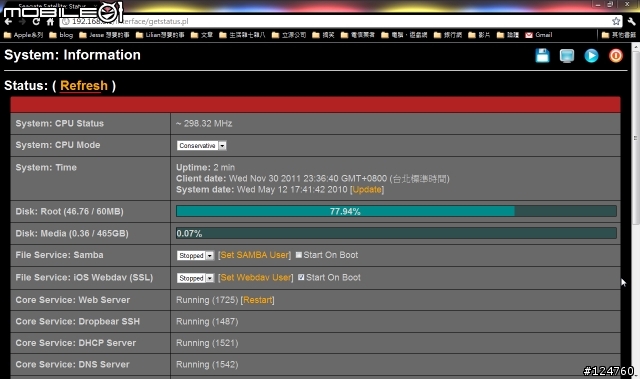Open the 文章 bookmark folder
The image size is (640, 379).
coord(202,35)
